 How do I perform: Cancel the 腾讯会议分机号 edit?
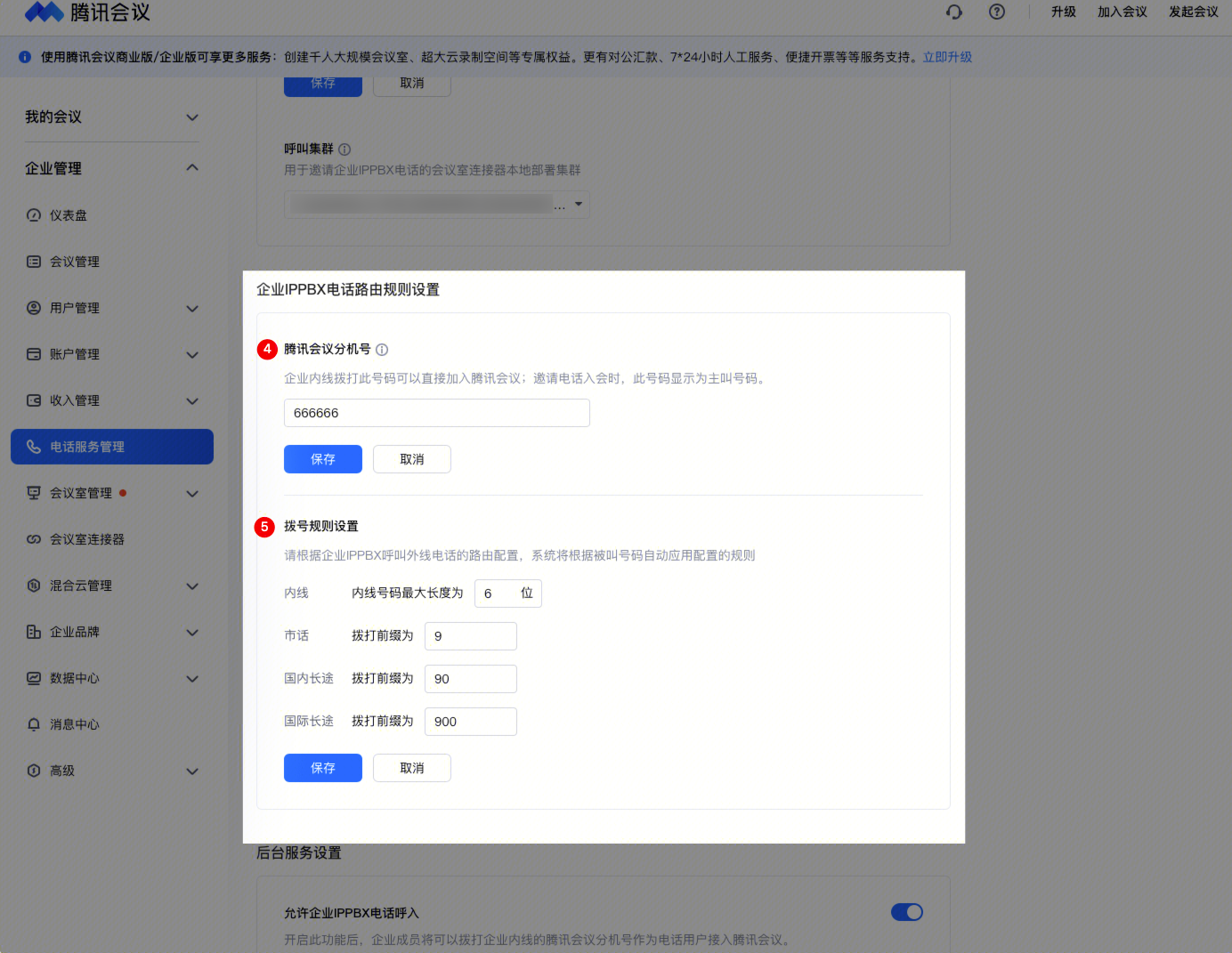pos(412,459)
